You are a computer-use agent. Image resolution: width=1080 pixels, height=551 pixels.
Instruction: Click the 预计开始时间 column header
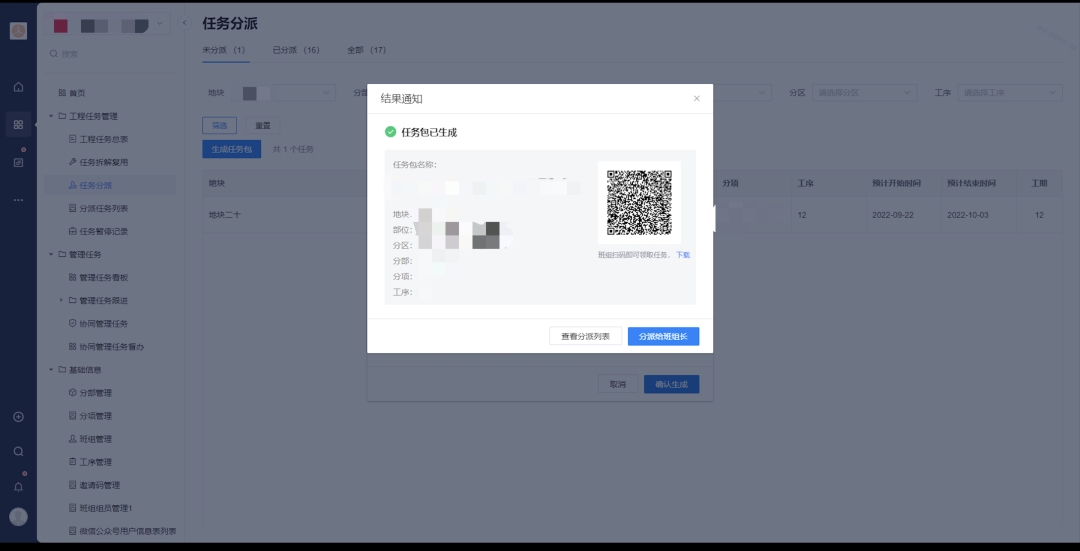tap(896, 183)
